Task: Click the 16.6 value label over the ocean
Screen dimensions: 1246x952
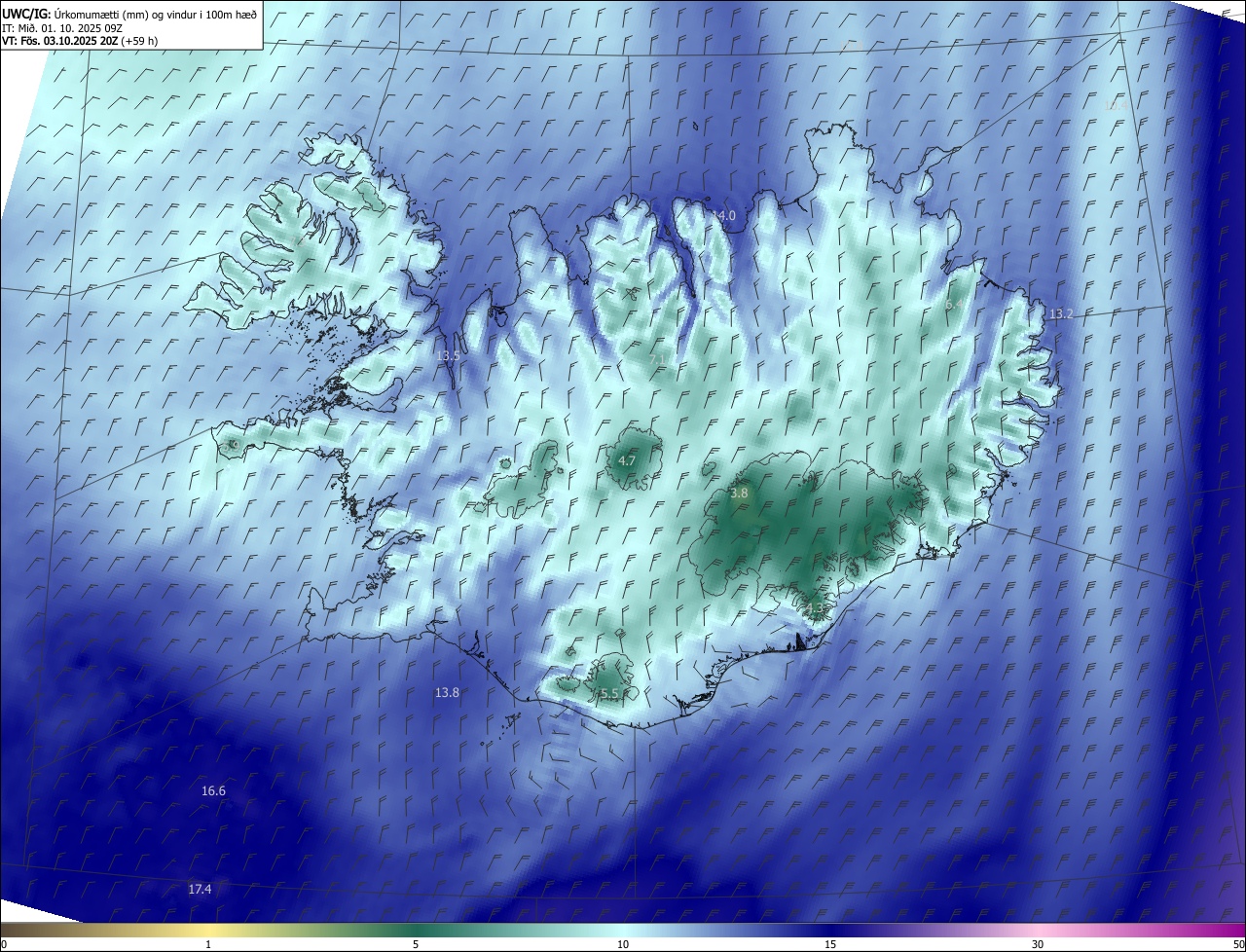Action: click(213, 790)
